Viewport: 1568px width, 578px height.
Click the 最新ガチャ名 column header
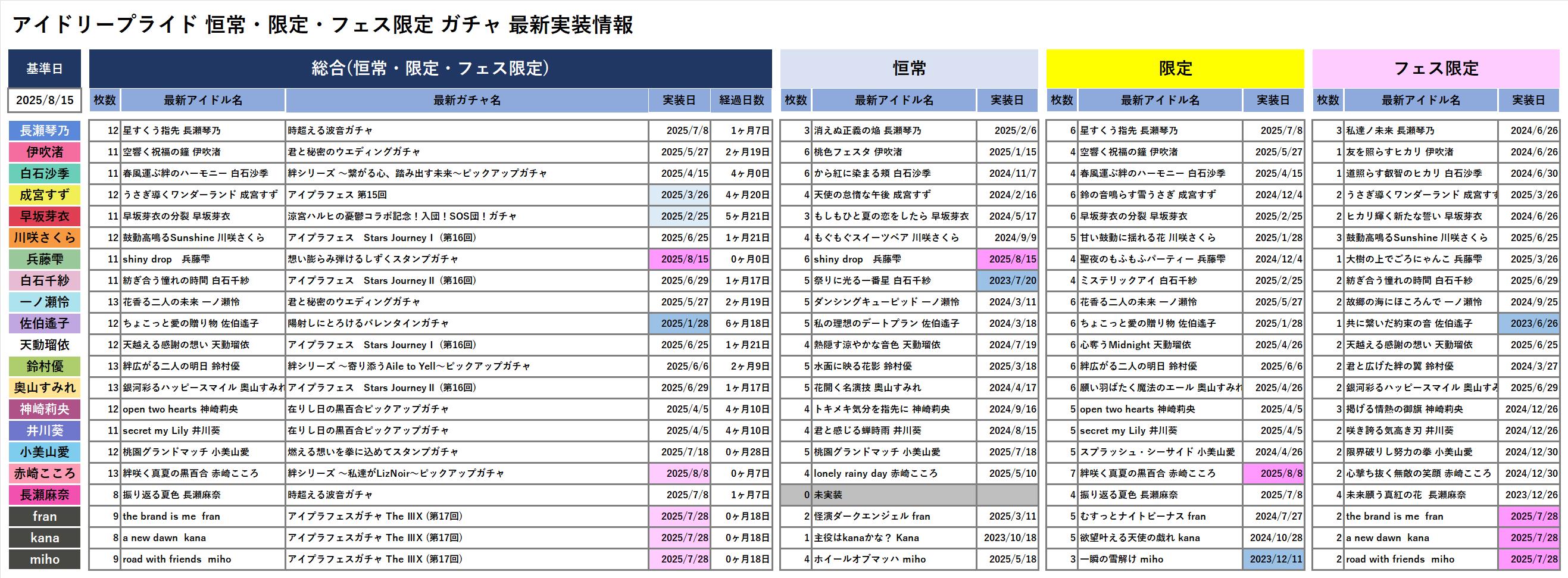pos(466,101)
